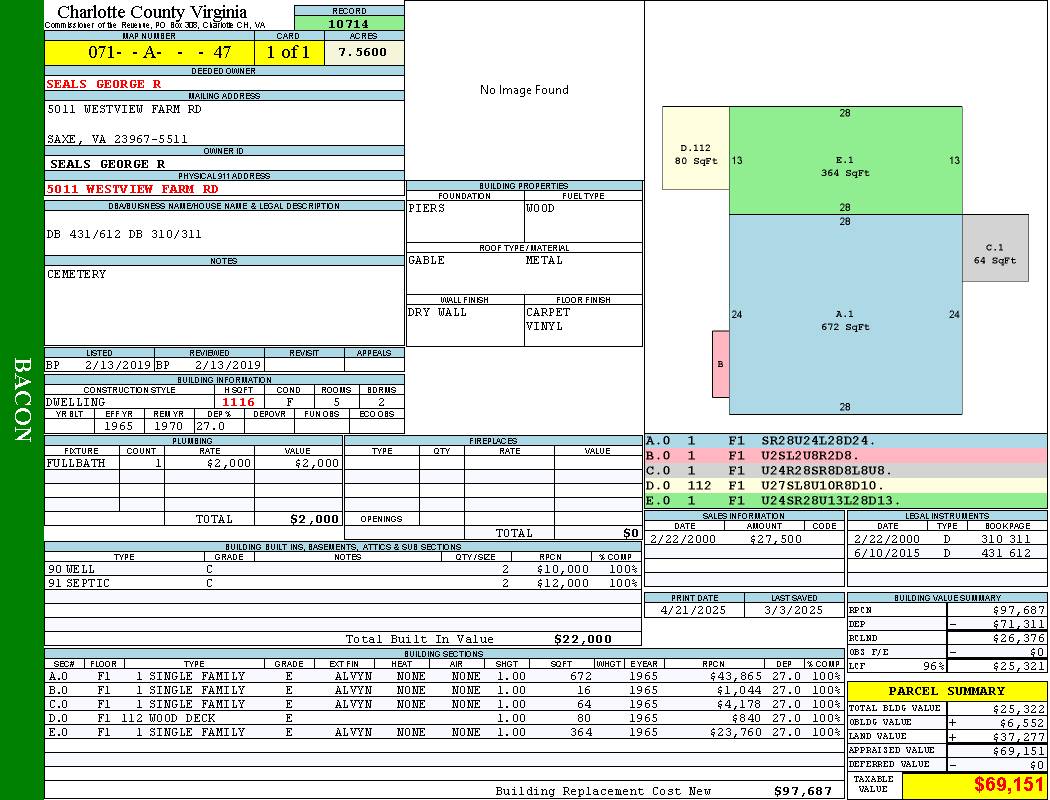Select sketch legend row E.0 U24SR28U13L28D13
1050x800 pixels.
pyautogui.click(x=845, y=500)
